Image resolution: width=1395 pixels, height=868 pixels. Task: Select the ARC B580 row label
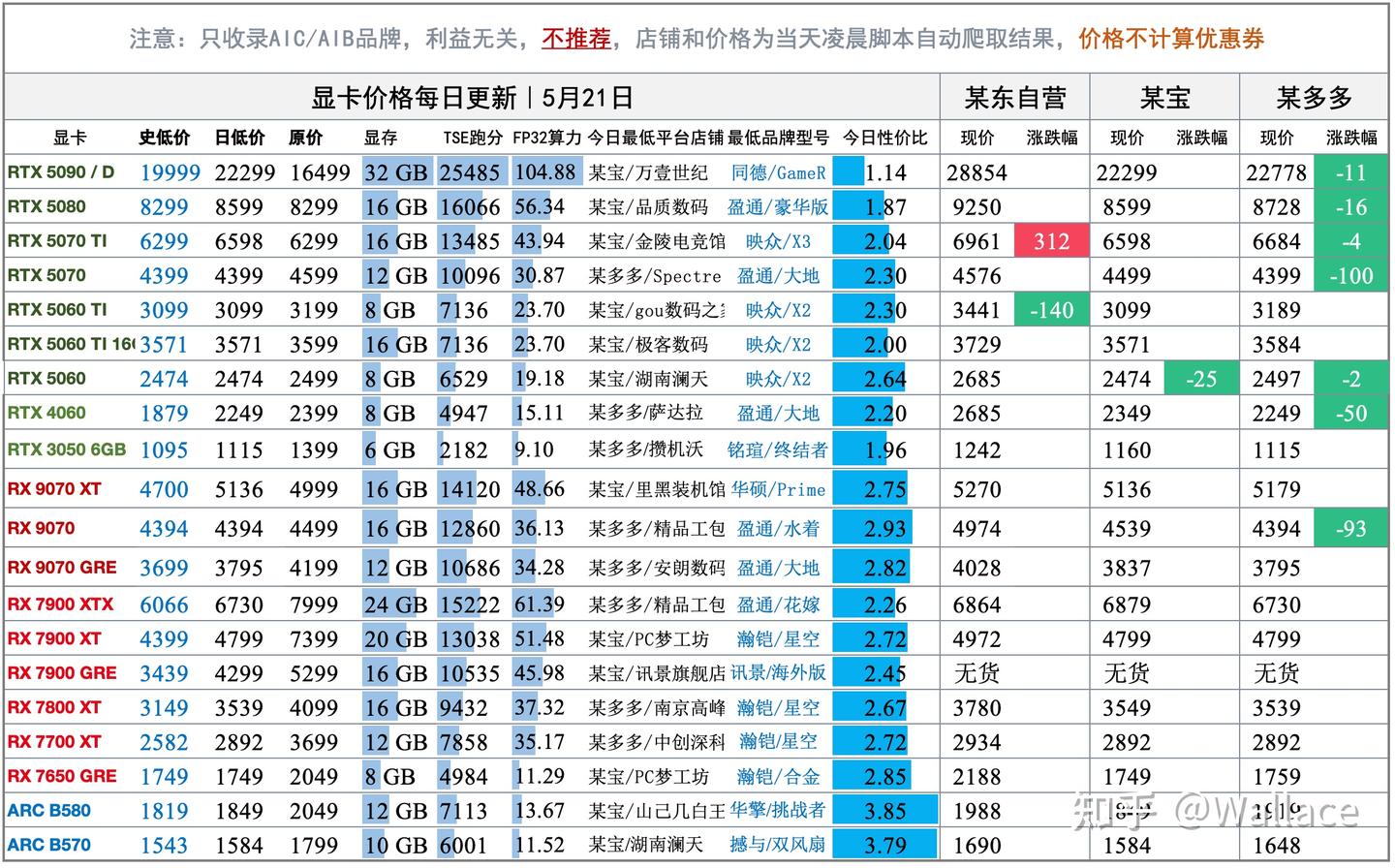tap(48, 811)
